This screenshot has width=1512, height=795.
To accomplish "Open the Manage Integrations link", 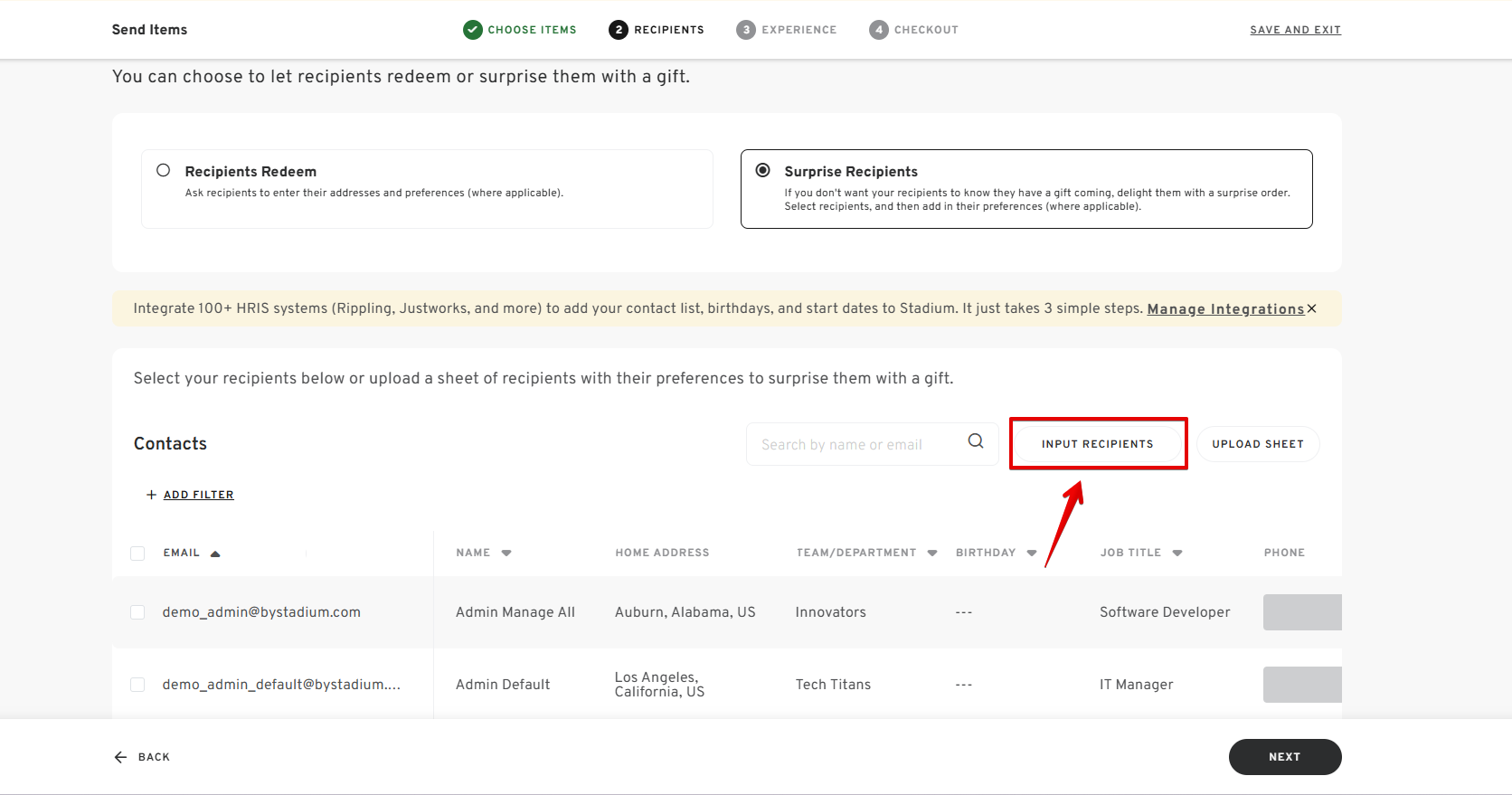I will (1225, 308).
